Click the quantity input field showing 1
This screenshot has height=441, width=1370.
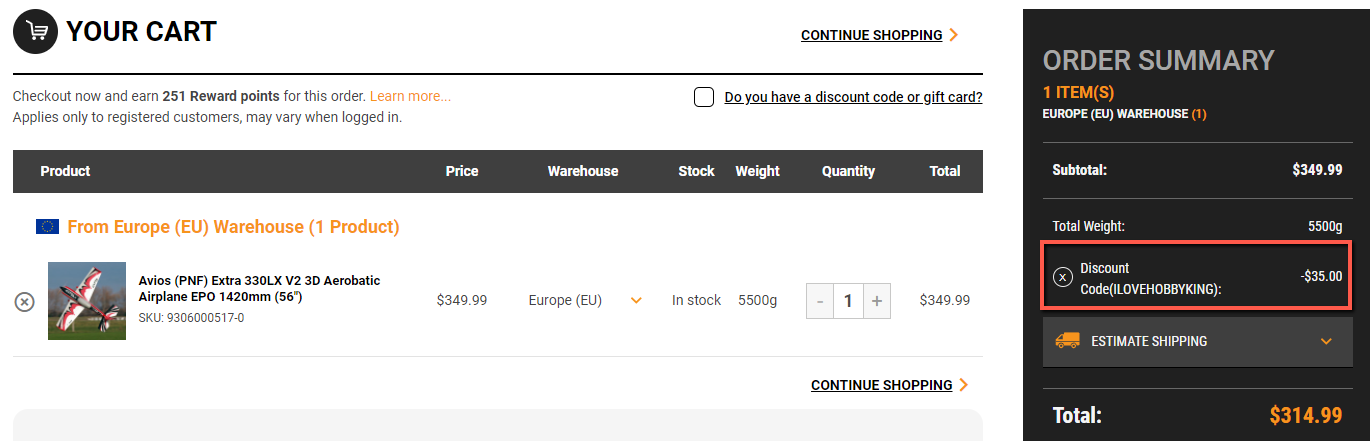pos(848,300)
